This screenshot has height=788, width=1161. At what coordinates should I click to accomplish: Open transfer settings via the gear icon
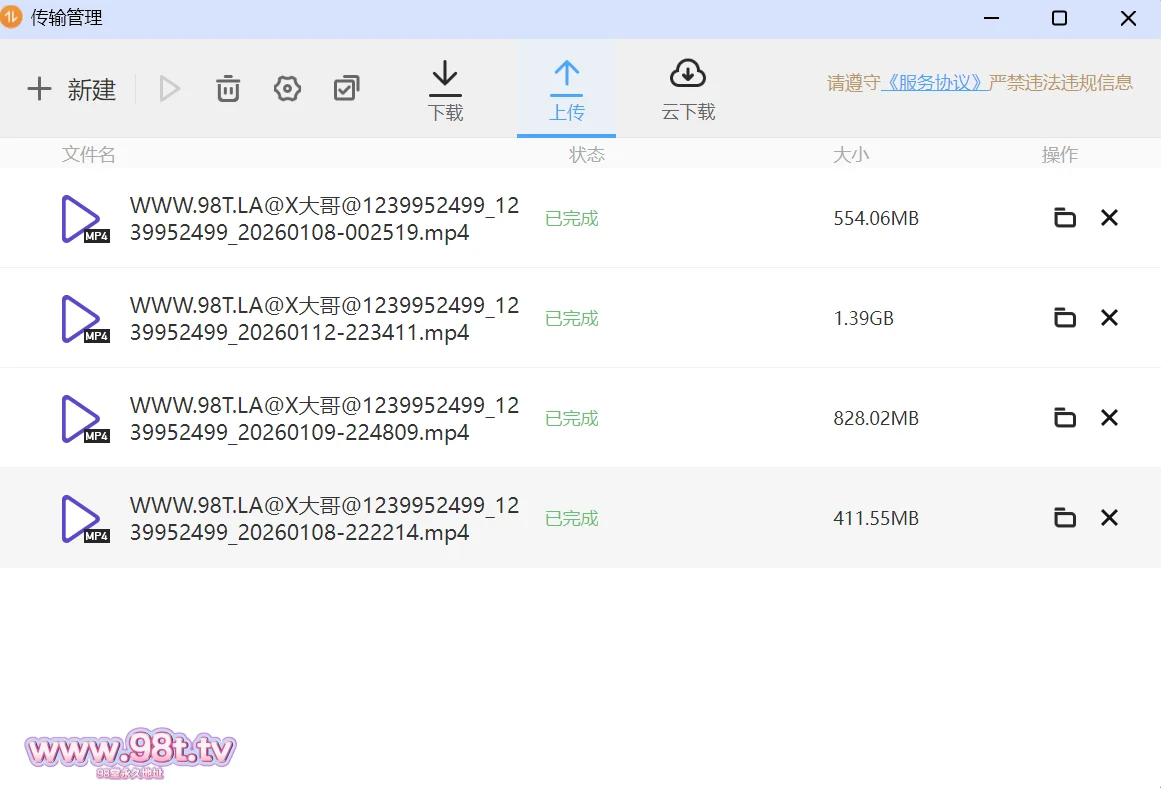(x=287, y=89)
